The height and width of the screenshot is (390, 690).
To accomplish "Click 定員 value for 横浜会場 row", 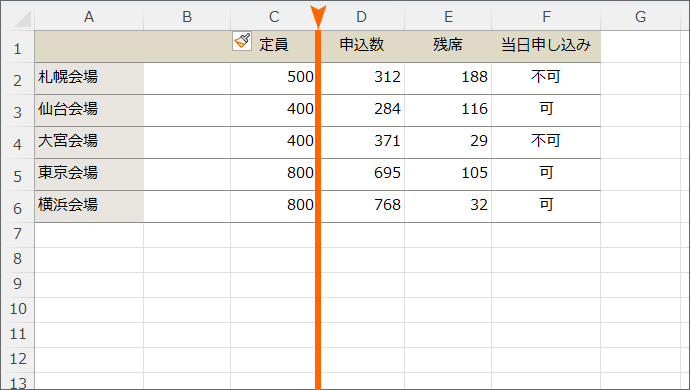I will (274, 207).
